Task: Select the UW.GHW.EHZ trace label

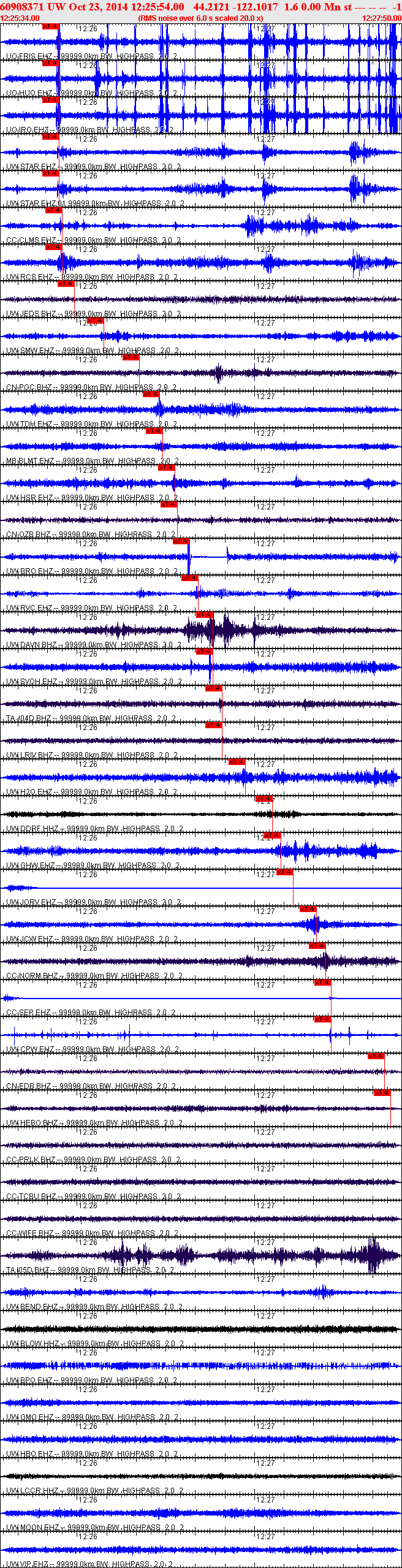Action: tap(93, 866)
